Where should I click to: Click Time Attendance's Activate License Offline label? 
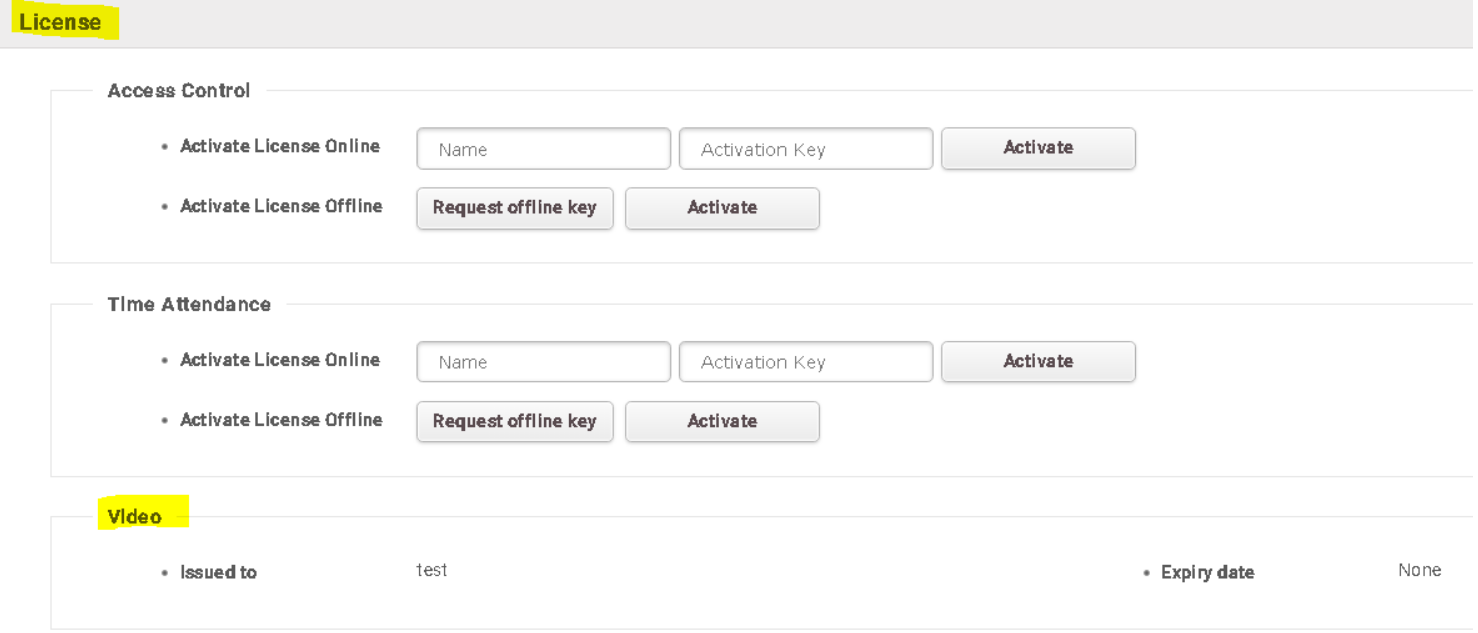281,420
